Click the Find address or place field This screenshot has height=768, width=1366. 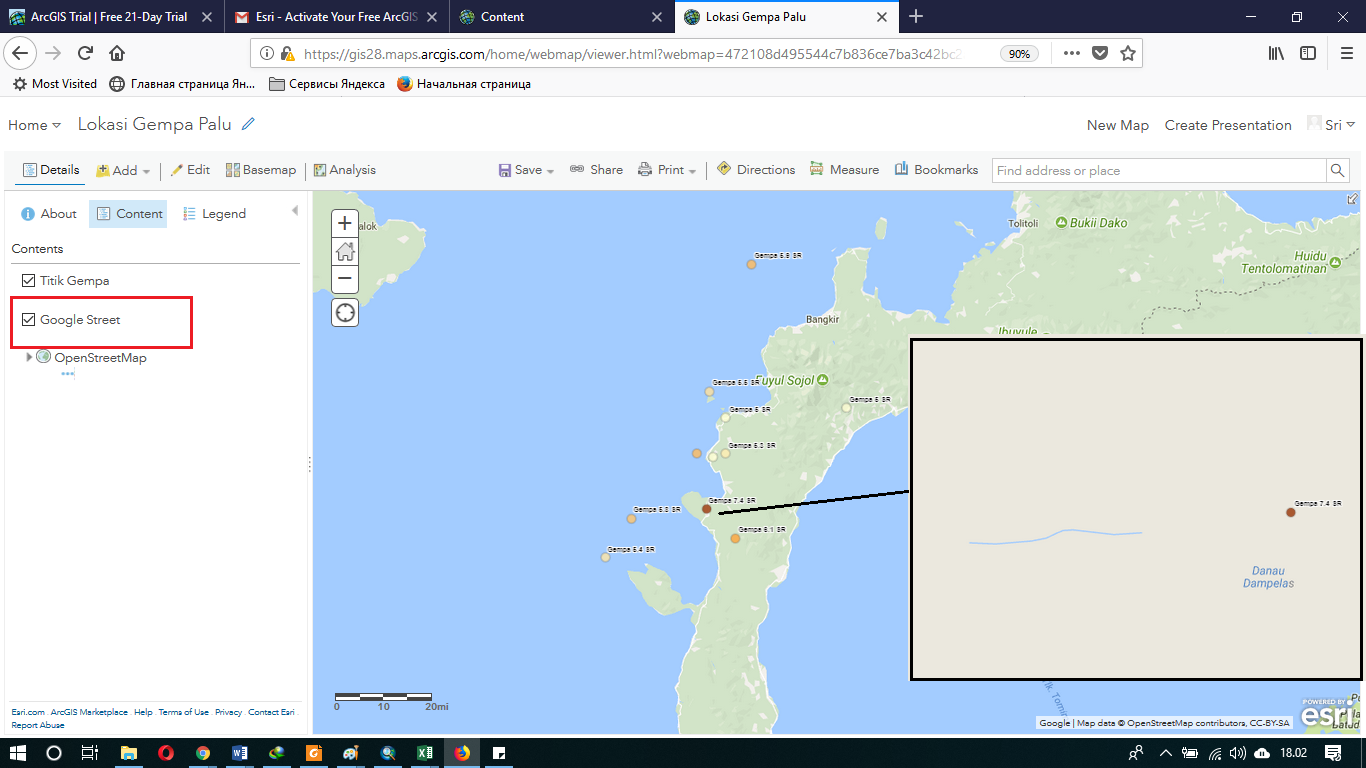click(x=1159, y=171)
